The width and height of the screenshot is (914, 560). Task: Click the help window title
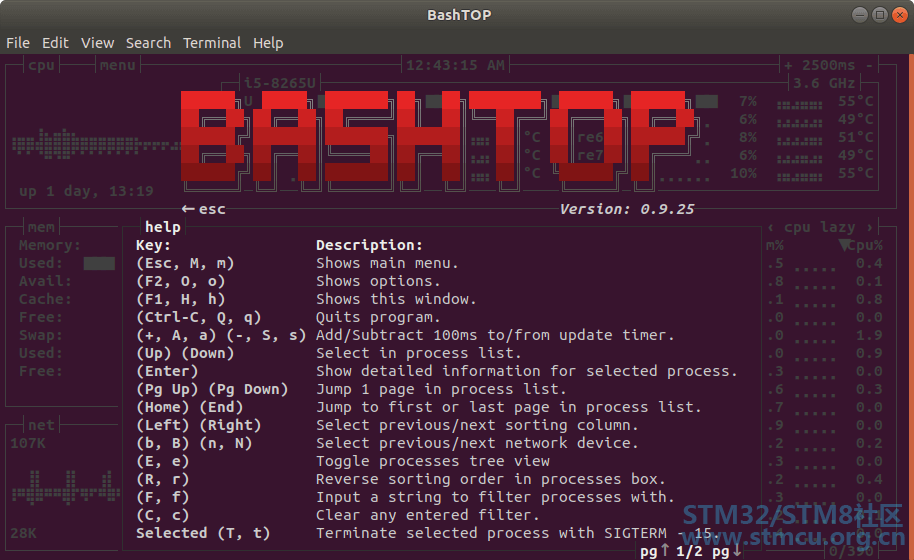point(163,227)
